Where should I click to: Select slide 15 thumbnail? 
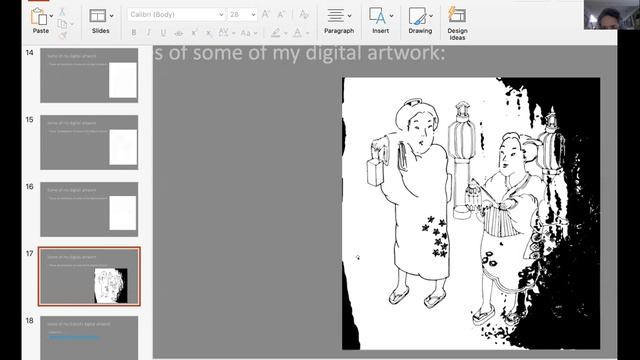pyautogui.click(x=89, y=142)
